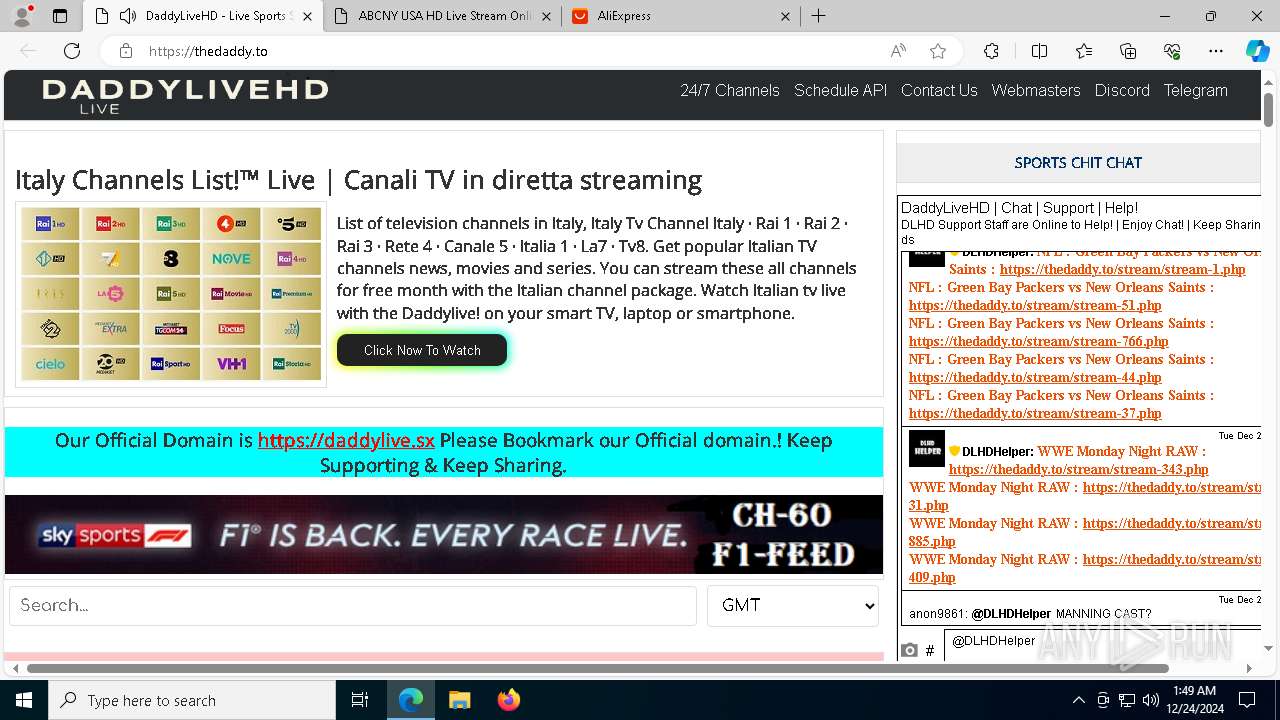This screenshot has width=1280, height=720.
Task: Open the stream-343.php WWE RAW link
Action: coord(1078,469)
